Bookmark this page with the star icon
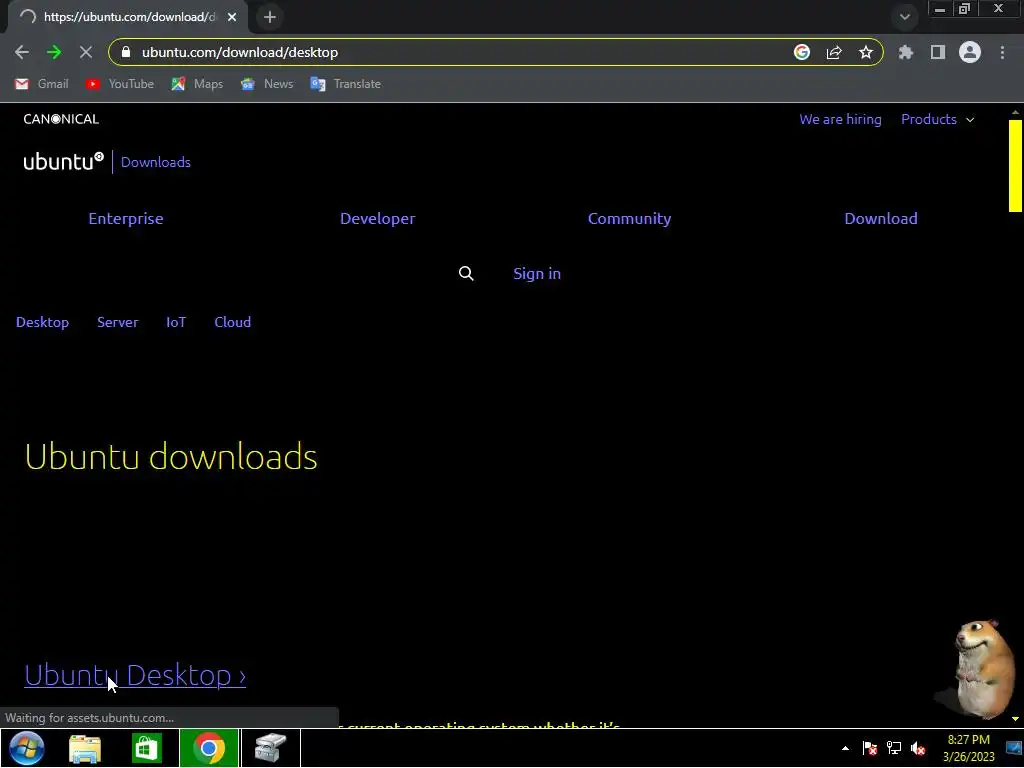 pyautogui.click(x=865, y=52)
